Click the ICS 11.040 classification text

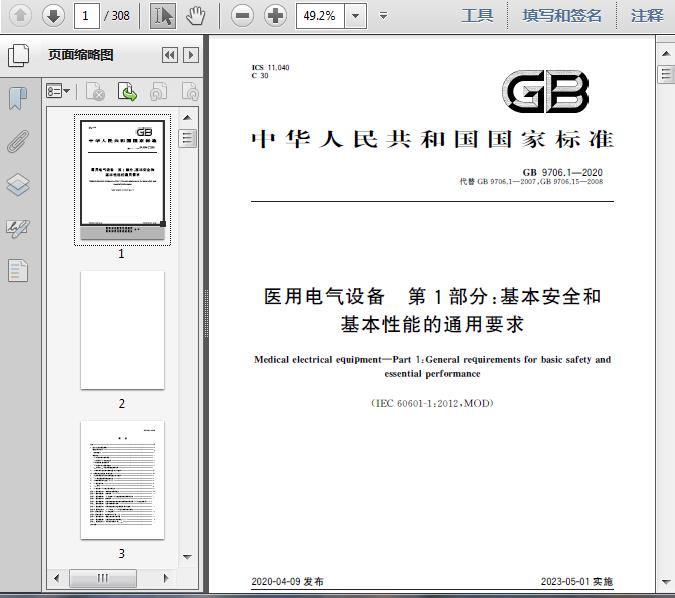(270, 67)
